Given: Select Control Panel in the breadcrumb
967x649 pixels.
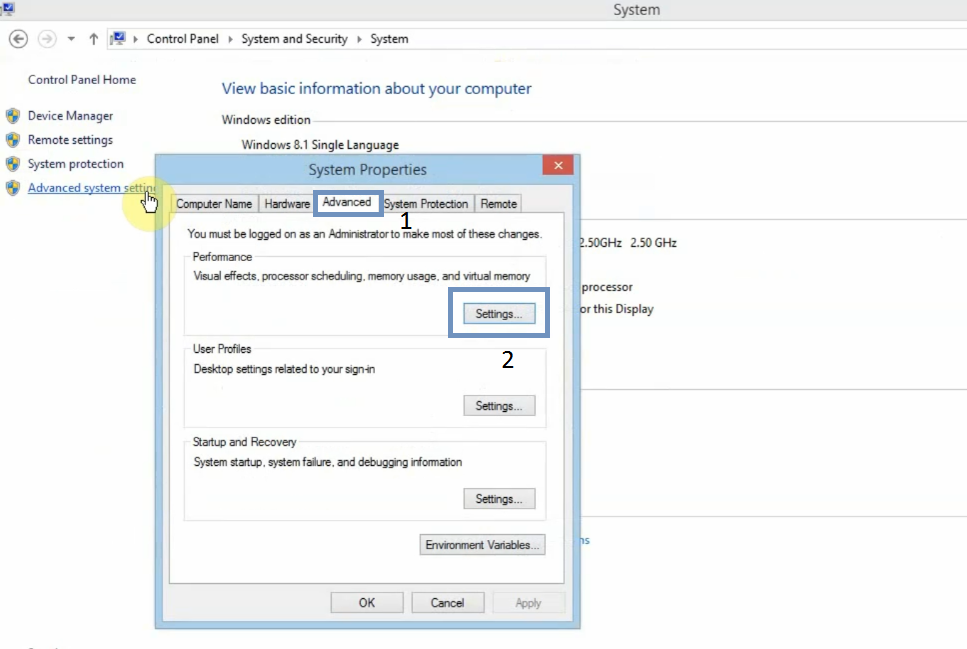Looking at the screenshot, I should 183,39.
